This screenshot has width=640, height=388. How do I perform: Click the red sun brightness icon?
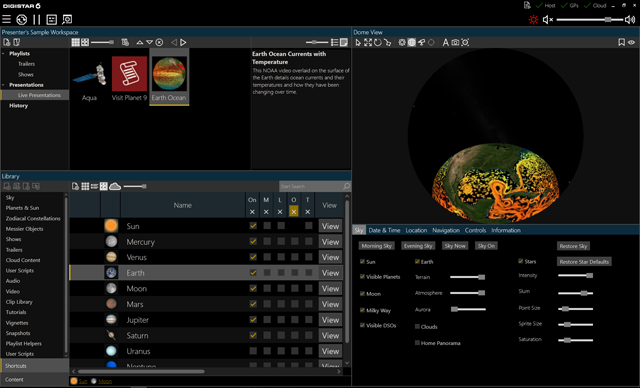point(533,19)
